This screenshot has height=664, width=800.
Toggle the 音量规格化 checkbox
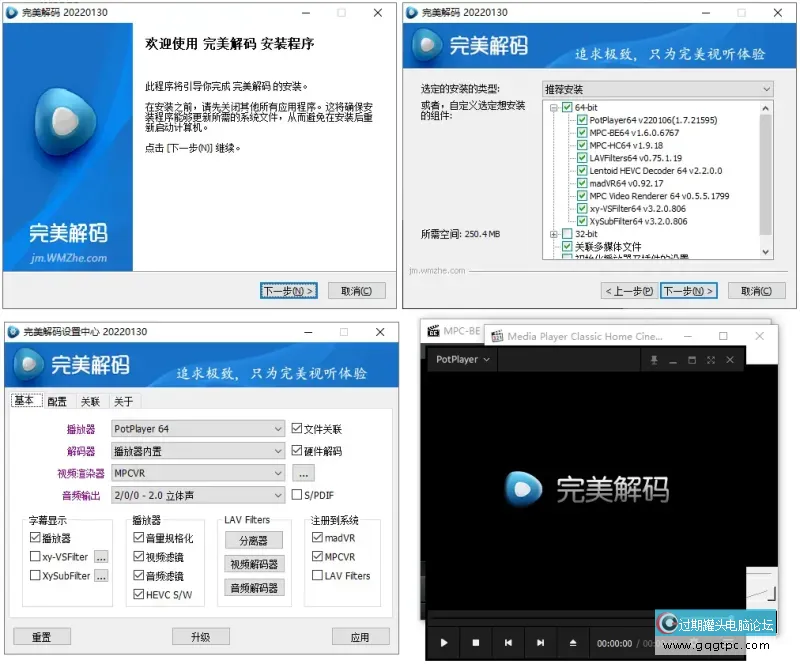click(x=138, y=537)
